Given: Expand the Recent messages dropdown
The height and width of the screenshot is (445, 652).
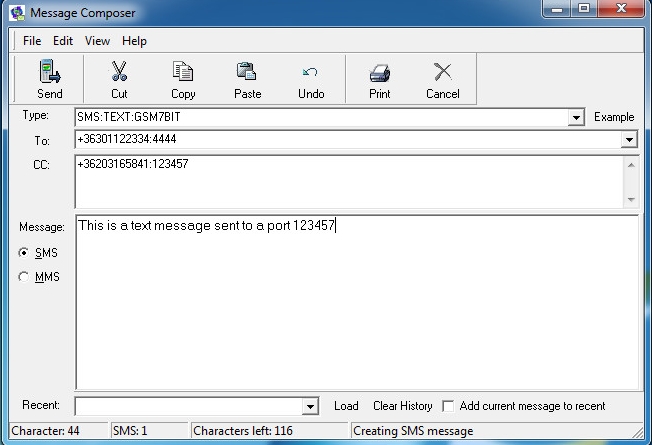Looking at the screenshot, I should click(x=310, y=407).
